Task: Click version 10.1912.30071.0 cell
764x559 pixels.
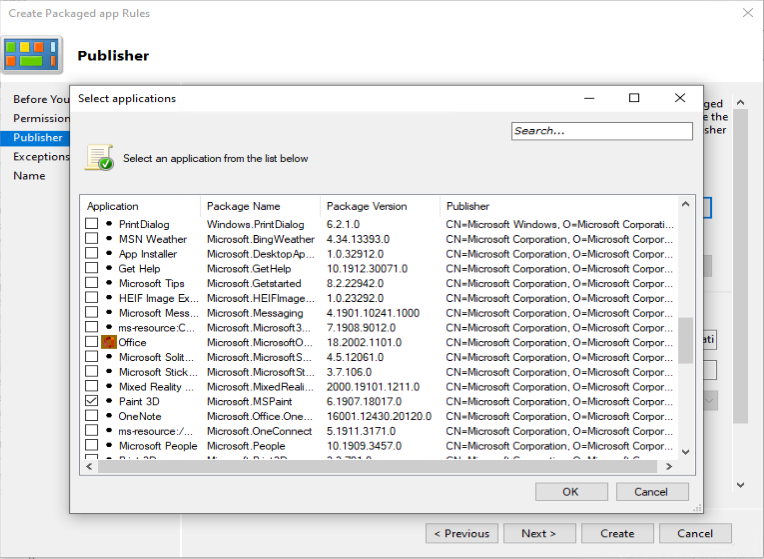Action: pos(367,269)
